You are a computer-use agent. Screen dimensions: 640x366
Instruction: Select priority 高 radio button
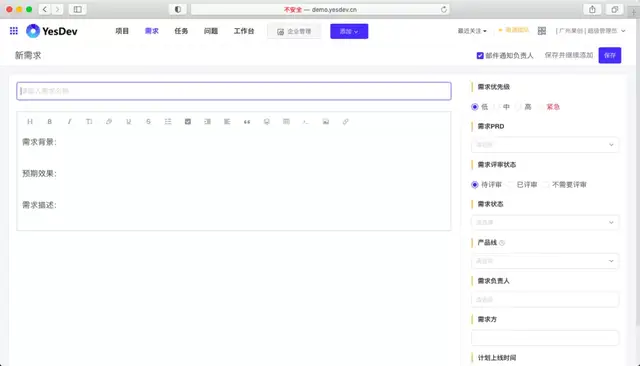pyautogui.click(x=518, y=107)
